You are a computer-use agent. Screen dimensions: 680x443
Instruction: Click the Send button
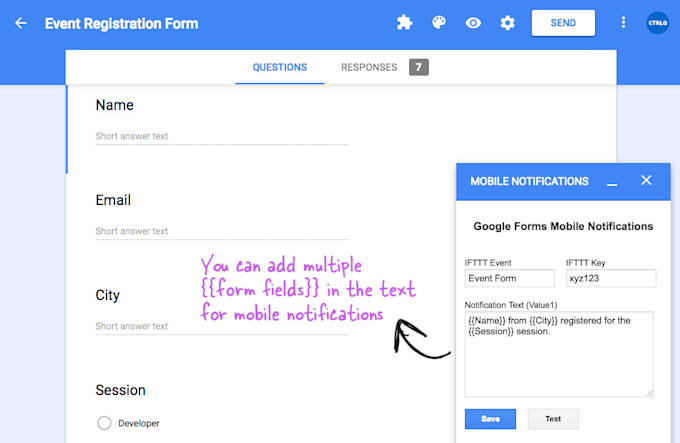563,23
